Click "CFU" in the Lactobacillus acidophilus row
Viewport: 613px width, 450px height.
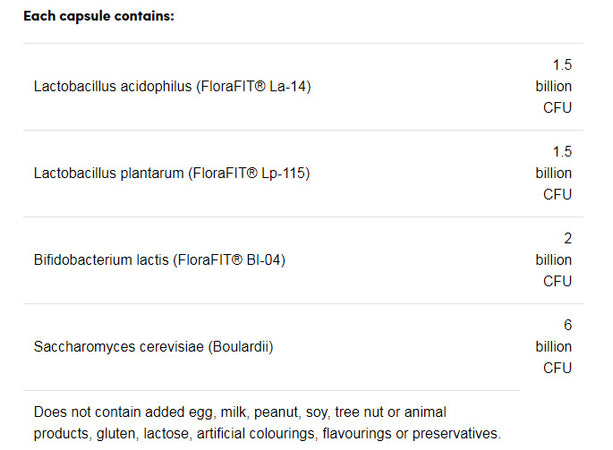[557, 108]
